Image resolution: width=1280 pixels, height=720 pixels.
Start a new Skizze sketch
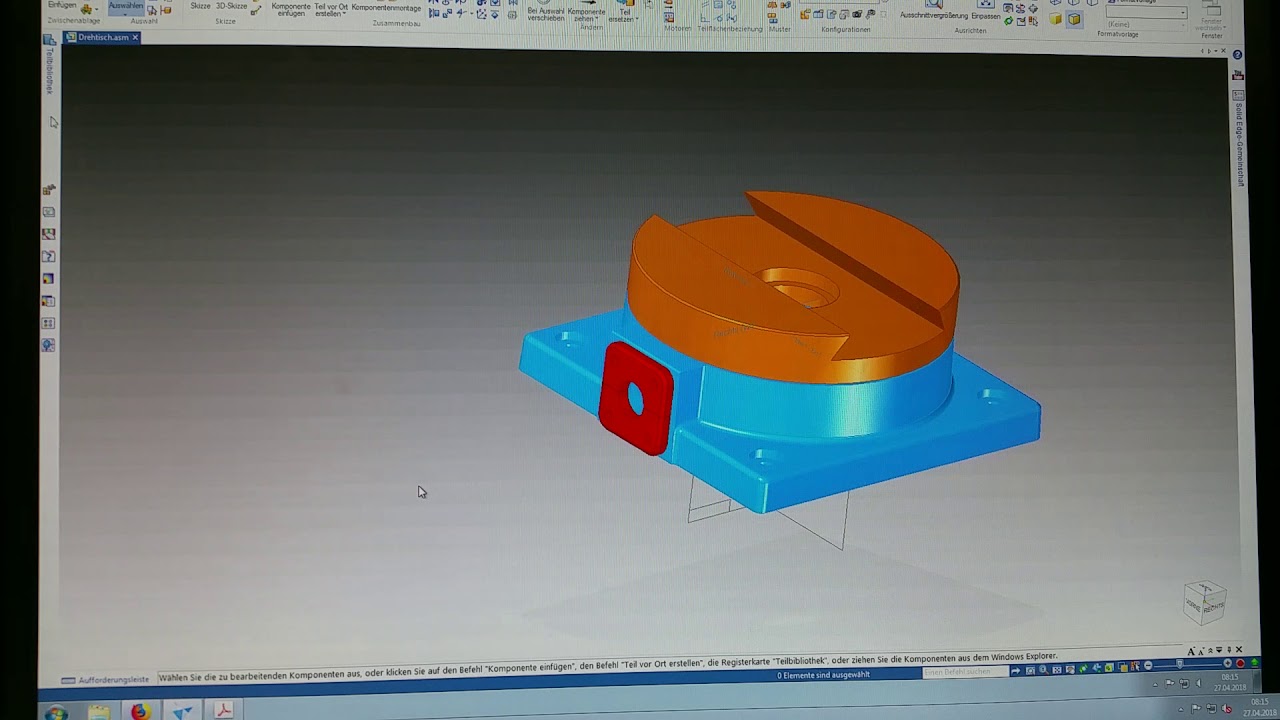click(x=200, y=6)
